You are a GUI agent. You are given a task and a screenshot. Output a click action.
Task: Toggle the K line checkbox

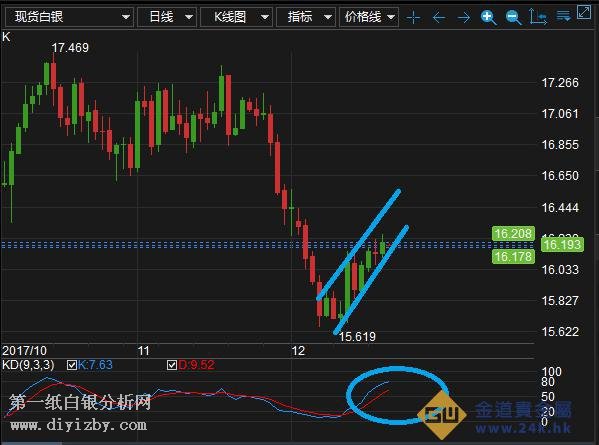click(x=71, y=365)
